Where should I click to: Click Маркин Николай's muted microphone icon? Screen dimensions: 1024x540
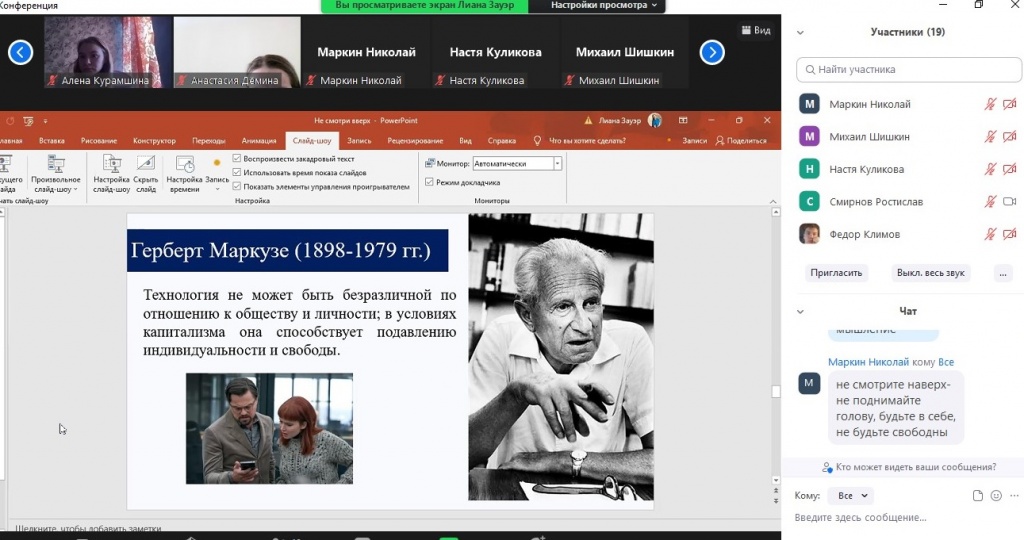coord(990,104)
